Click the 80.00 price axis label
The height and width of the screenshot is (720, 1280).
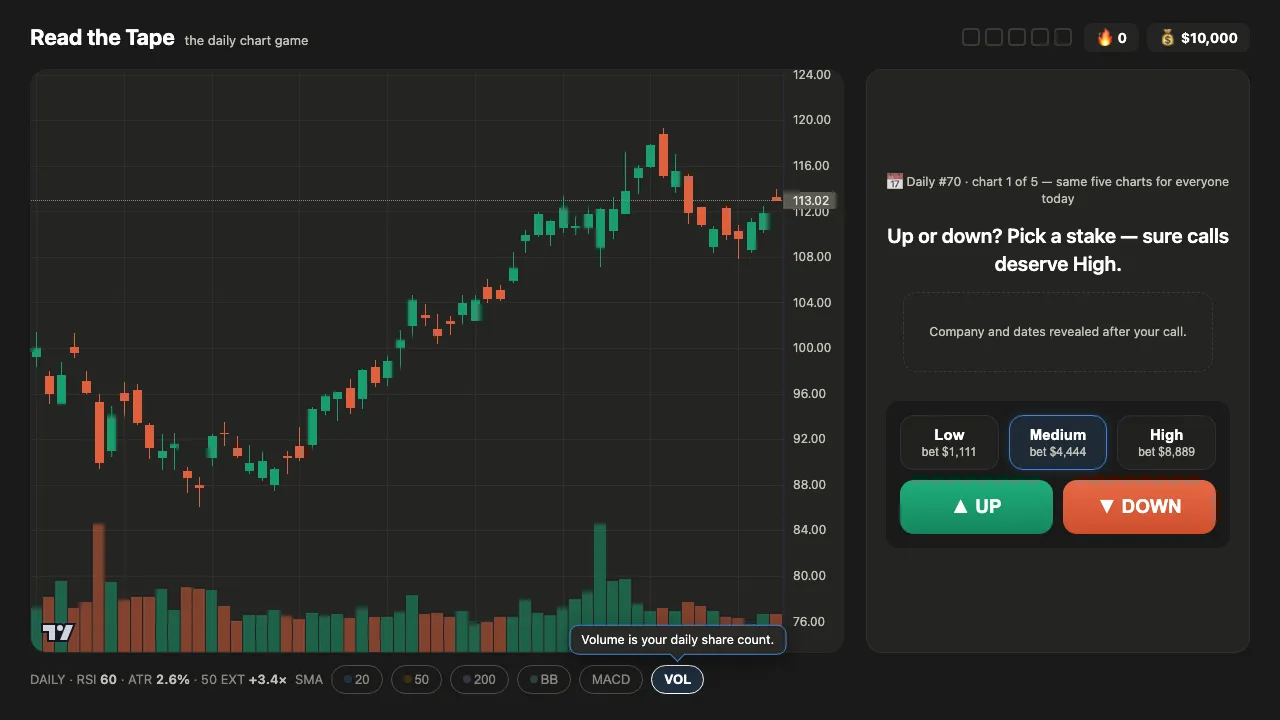[811, 576]
